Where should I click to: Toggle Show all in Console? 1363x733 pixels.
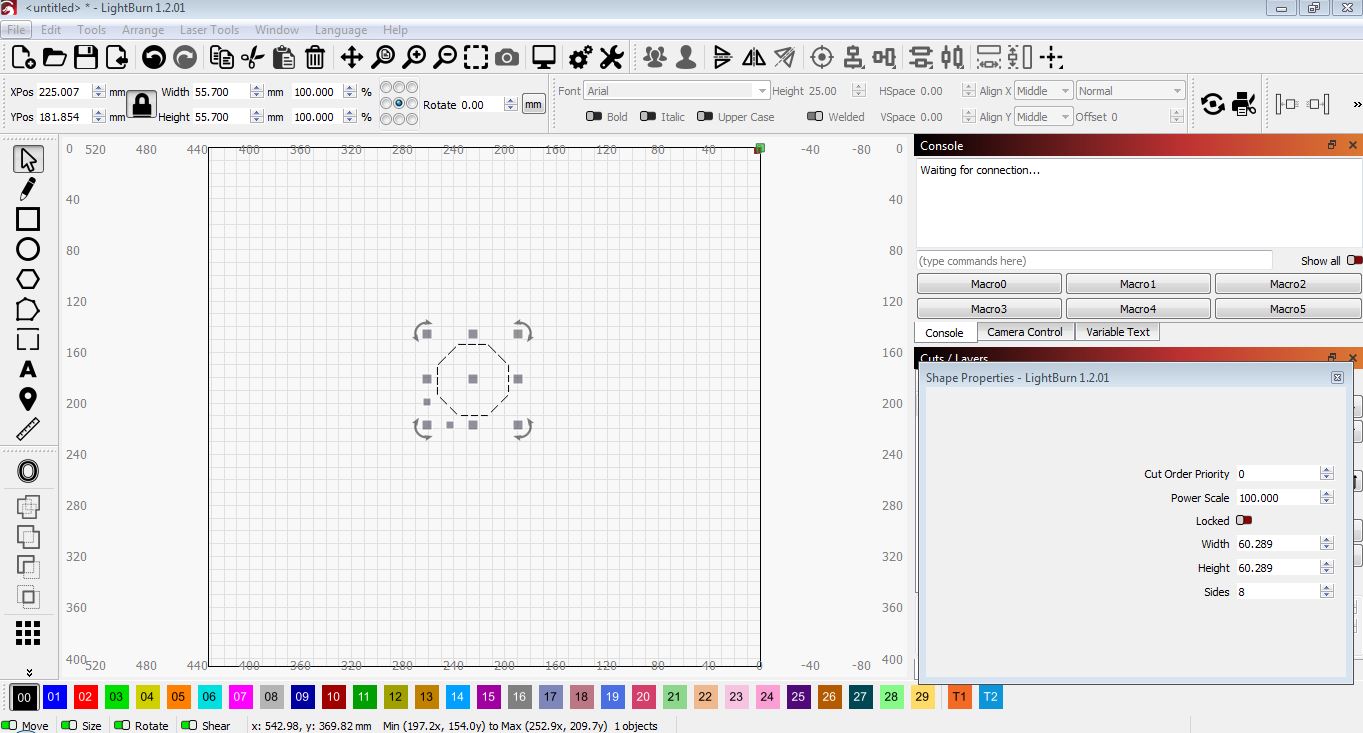click(1354, 261)
